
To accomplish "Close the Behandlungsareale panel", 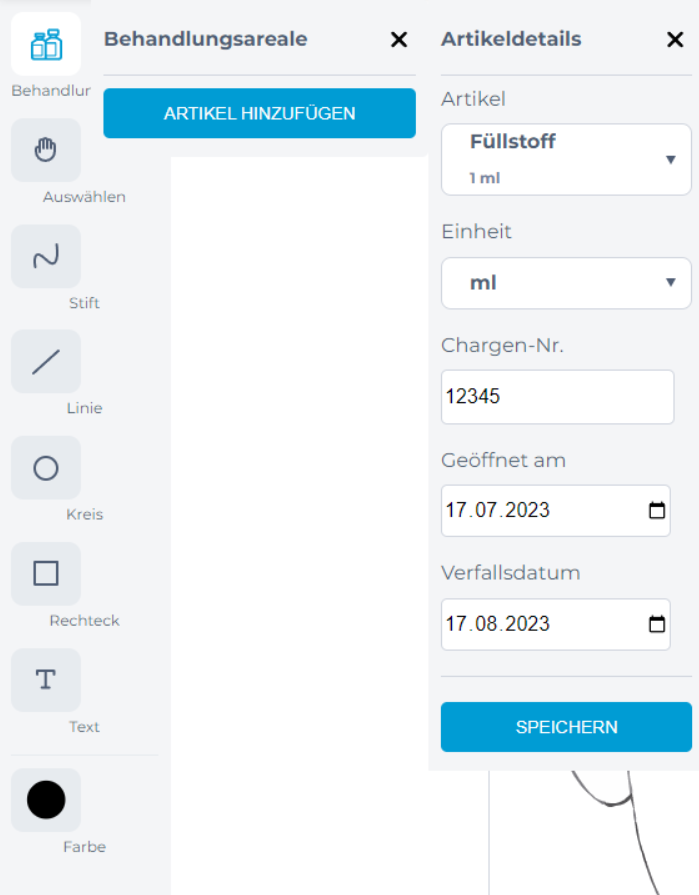I will (x=399, y=39).
